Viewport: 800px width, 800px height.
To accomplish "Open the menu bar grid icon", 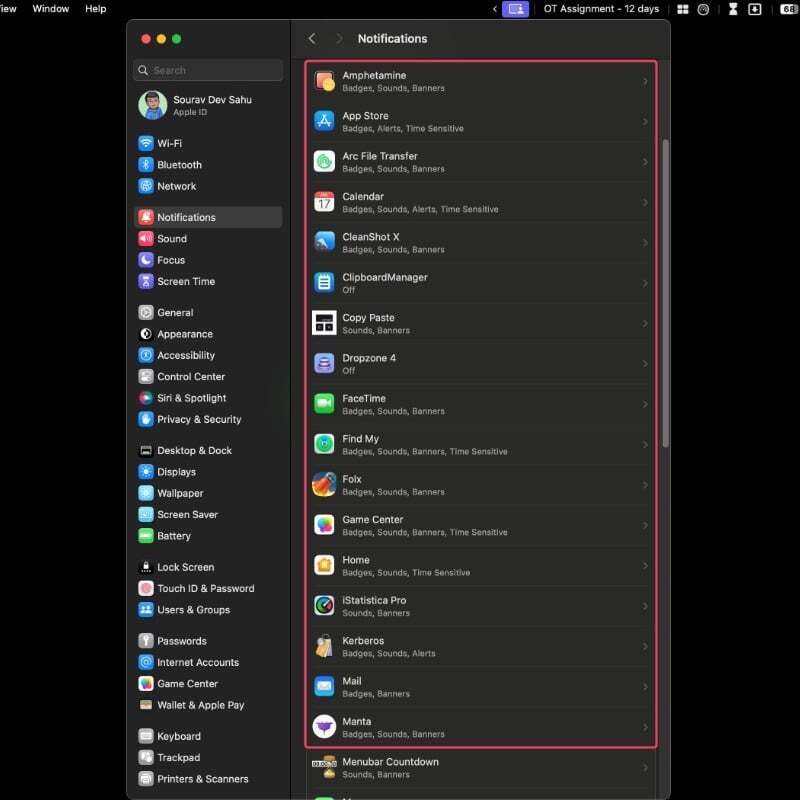I will click(x=683, y=9).
